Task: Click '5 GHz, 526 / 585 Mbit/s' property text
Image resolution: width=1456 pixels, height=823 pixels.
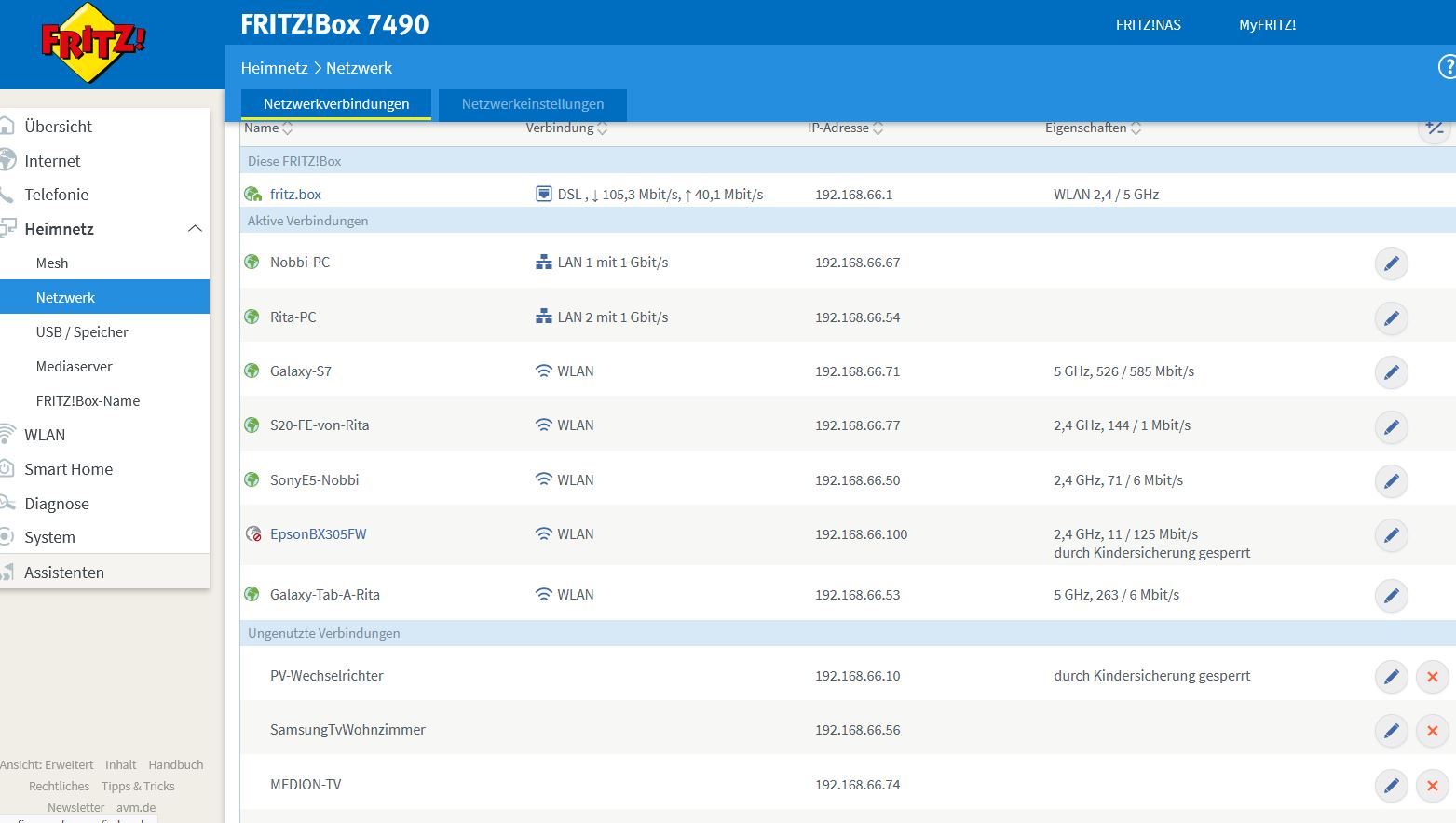Action: (1123, 371)
